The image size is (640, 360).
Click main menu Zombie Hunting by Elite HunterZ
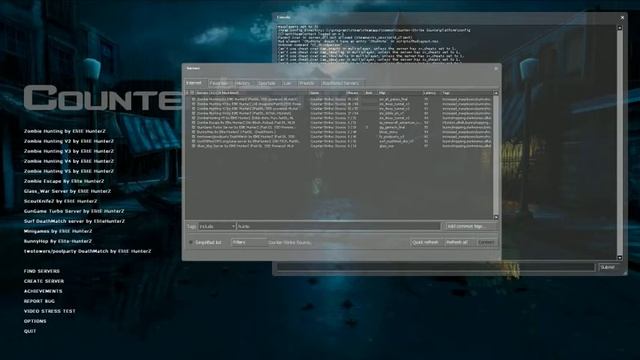[x=65, y=131]
